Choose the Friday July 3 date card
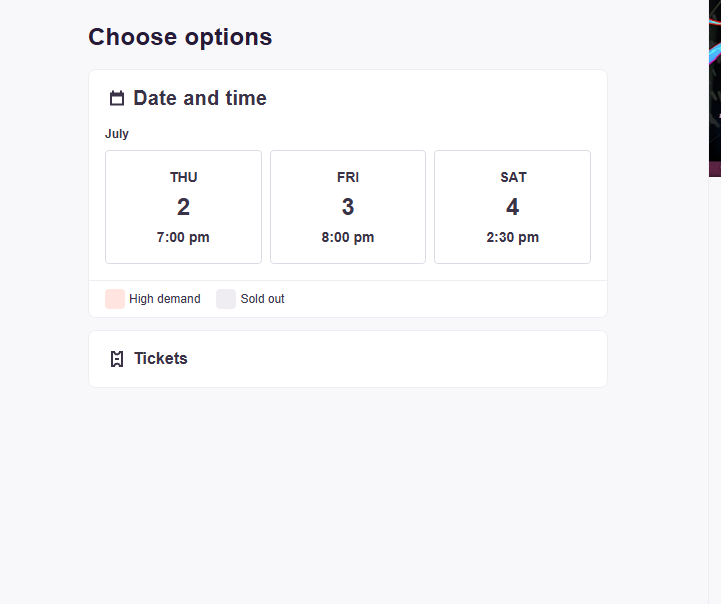The height and width of the screenshot is (604, 721). tap(348, 207)
